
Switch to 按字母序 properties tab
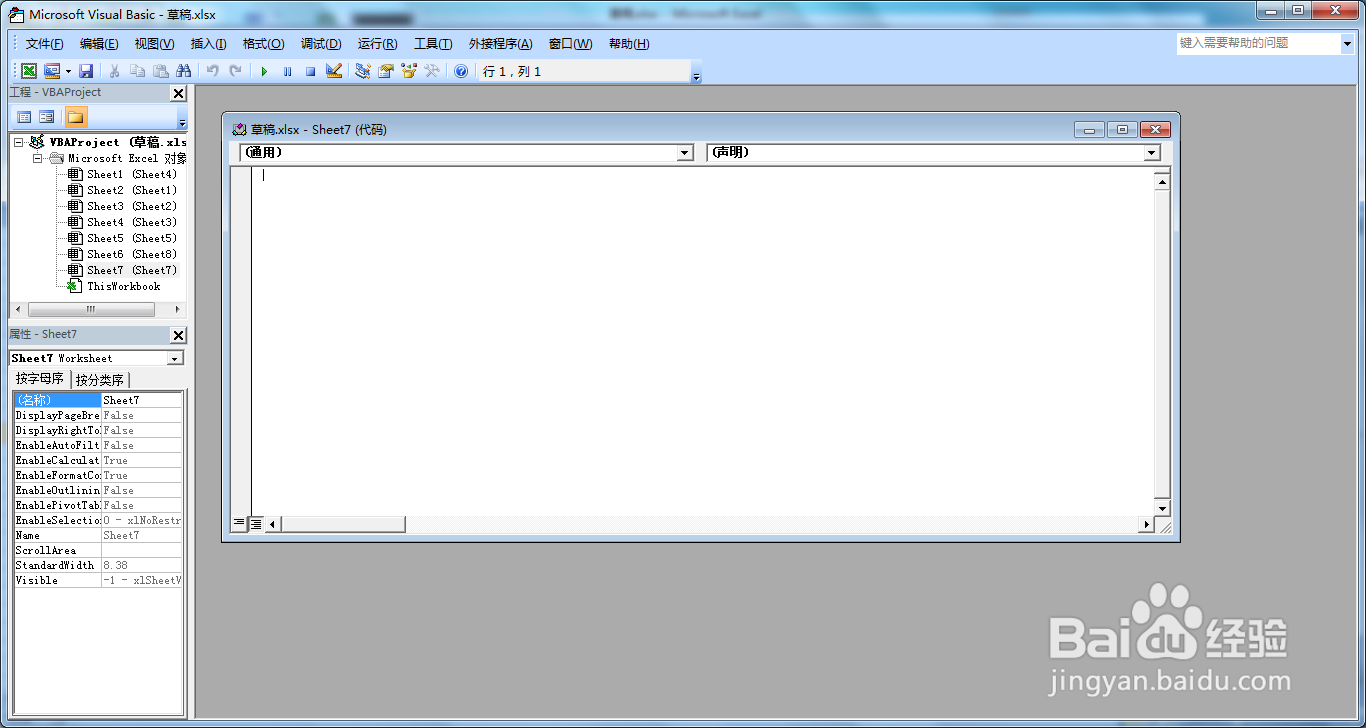(40, 379)
